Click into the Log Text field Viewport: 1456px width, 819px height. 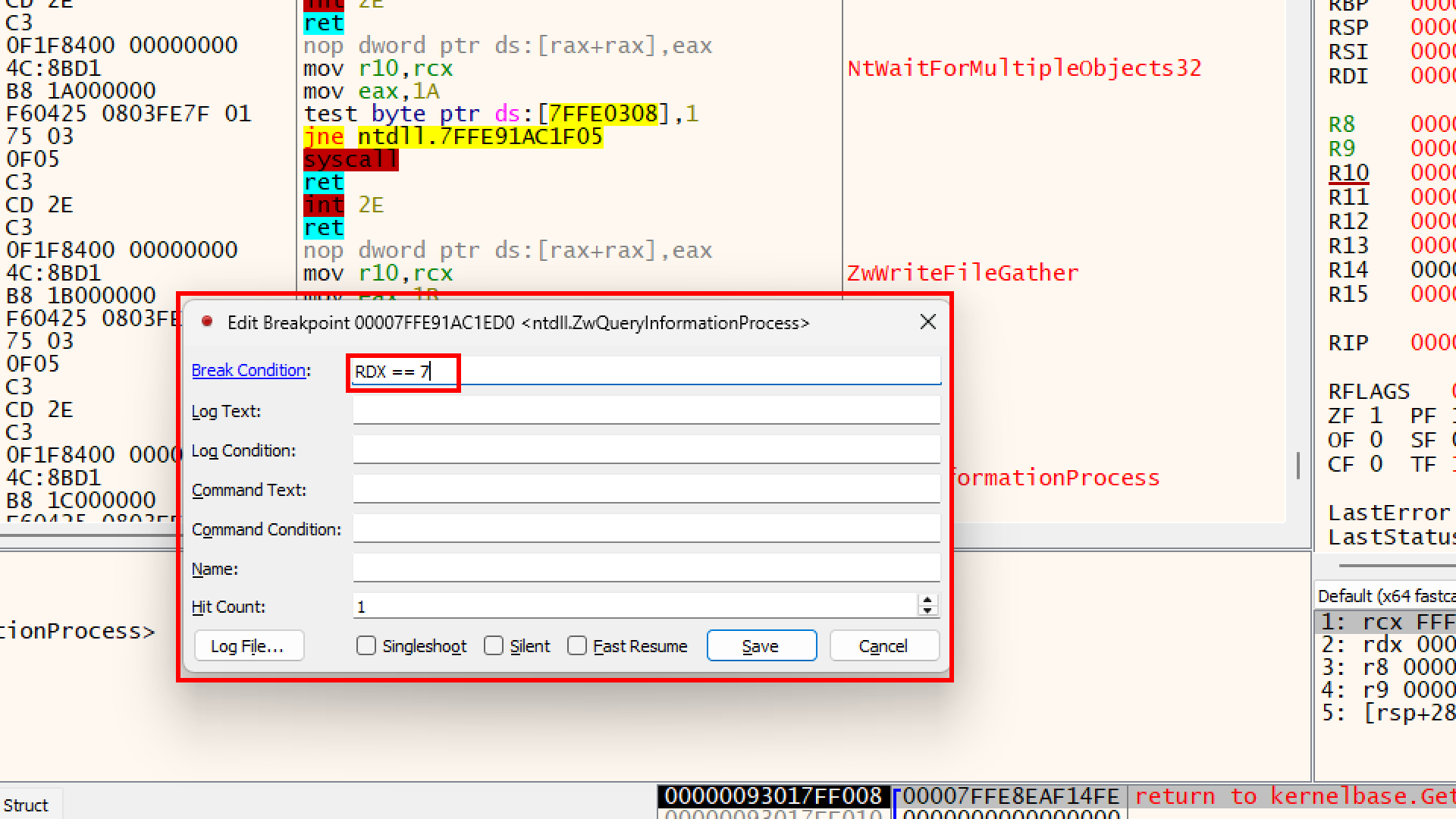[646, 411]
